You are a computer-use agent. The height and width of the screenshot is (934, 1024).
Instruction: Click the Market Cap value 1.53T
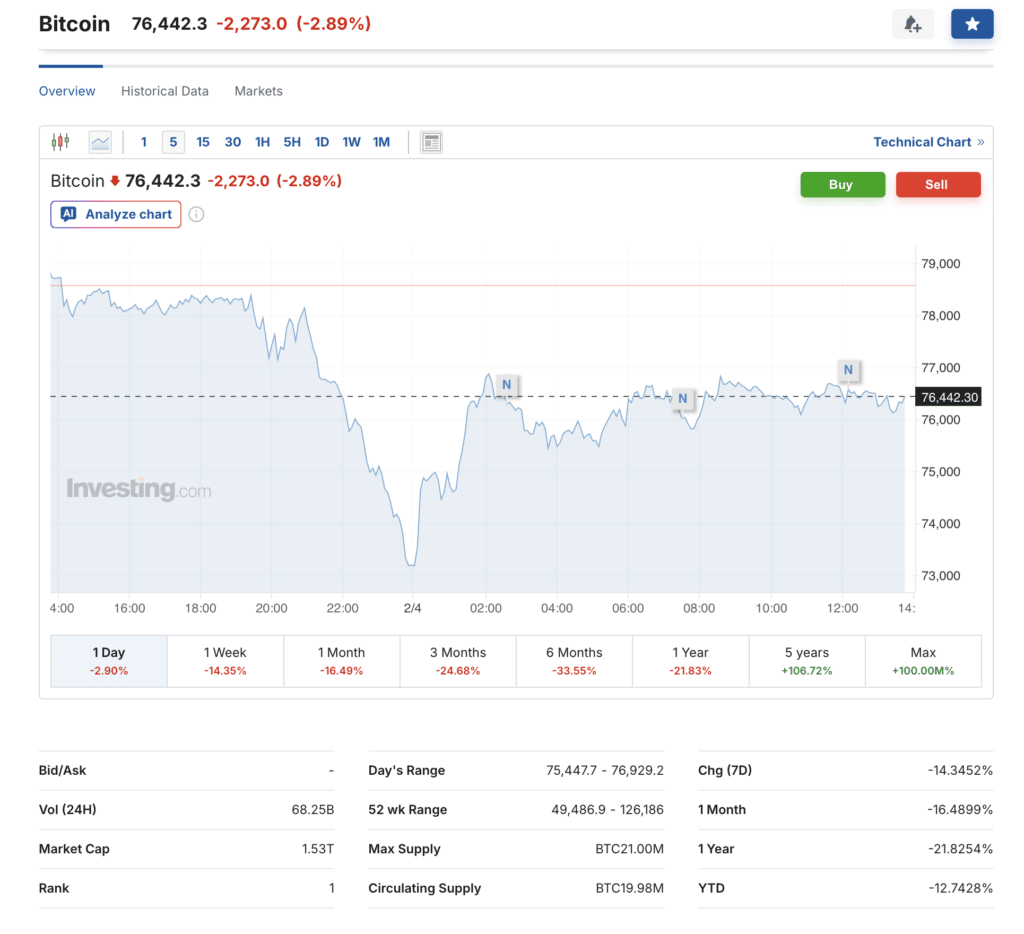click(317, 848)
